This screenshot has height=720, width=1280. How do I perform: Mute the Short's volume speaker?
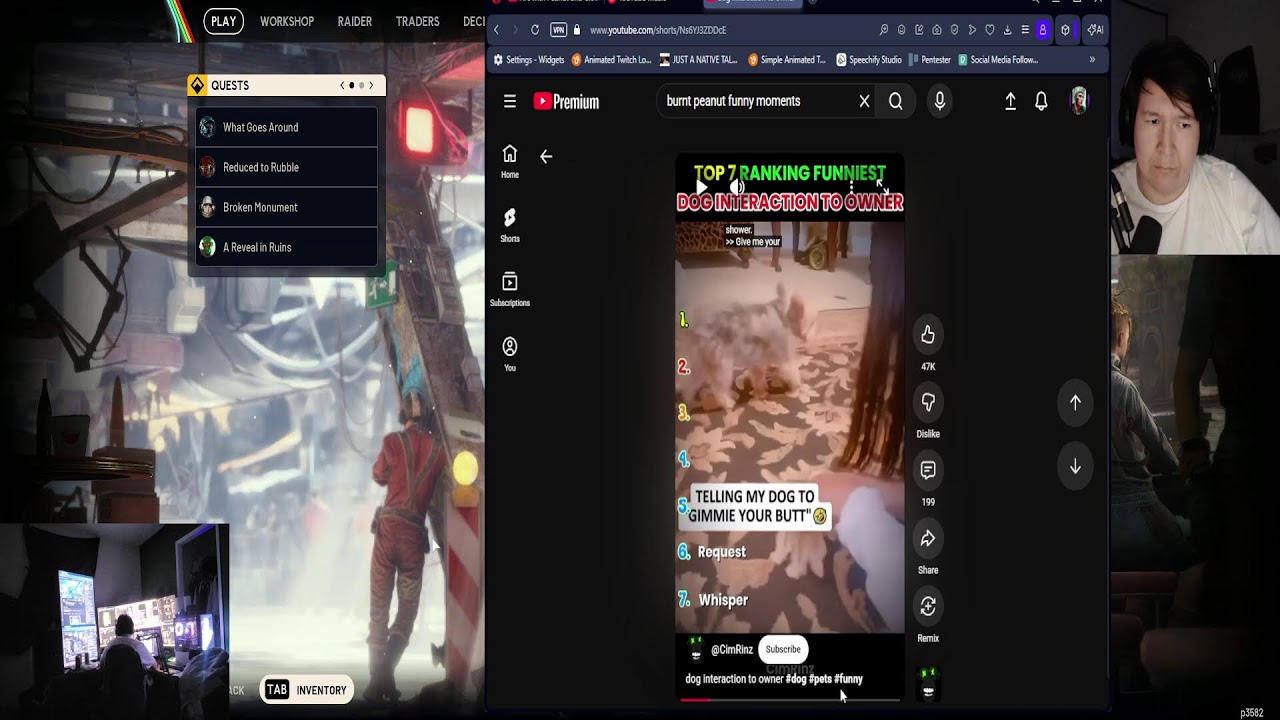coord(737,187)
